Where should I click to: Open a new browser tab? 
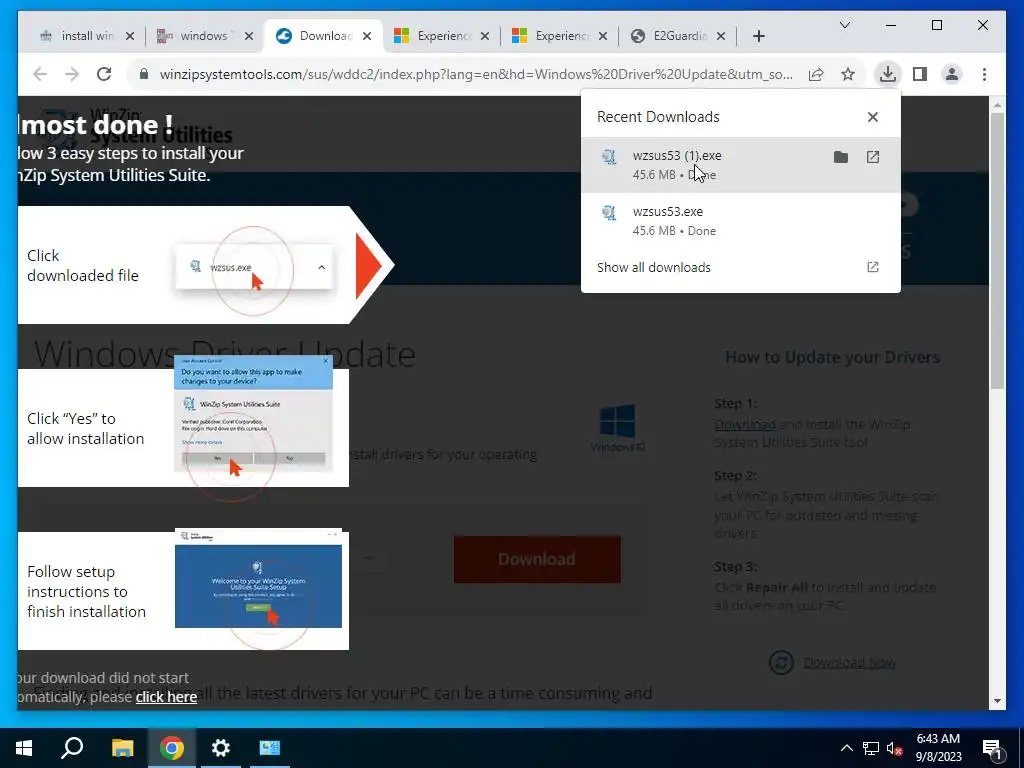[x=759, y=36]
